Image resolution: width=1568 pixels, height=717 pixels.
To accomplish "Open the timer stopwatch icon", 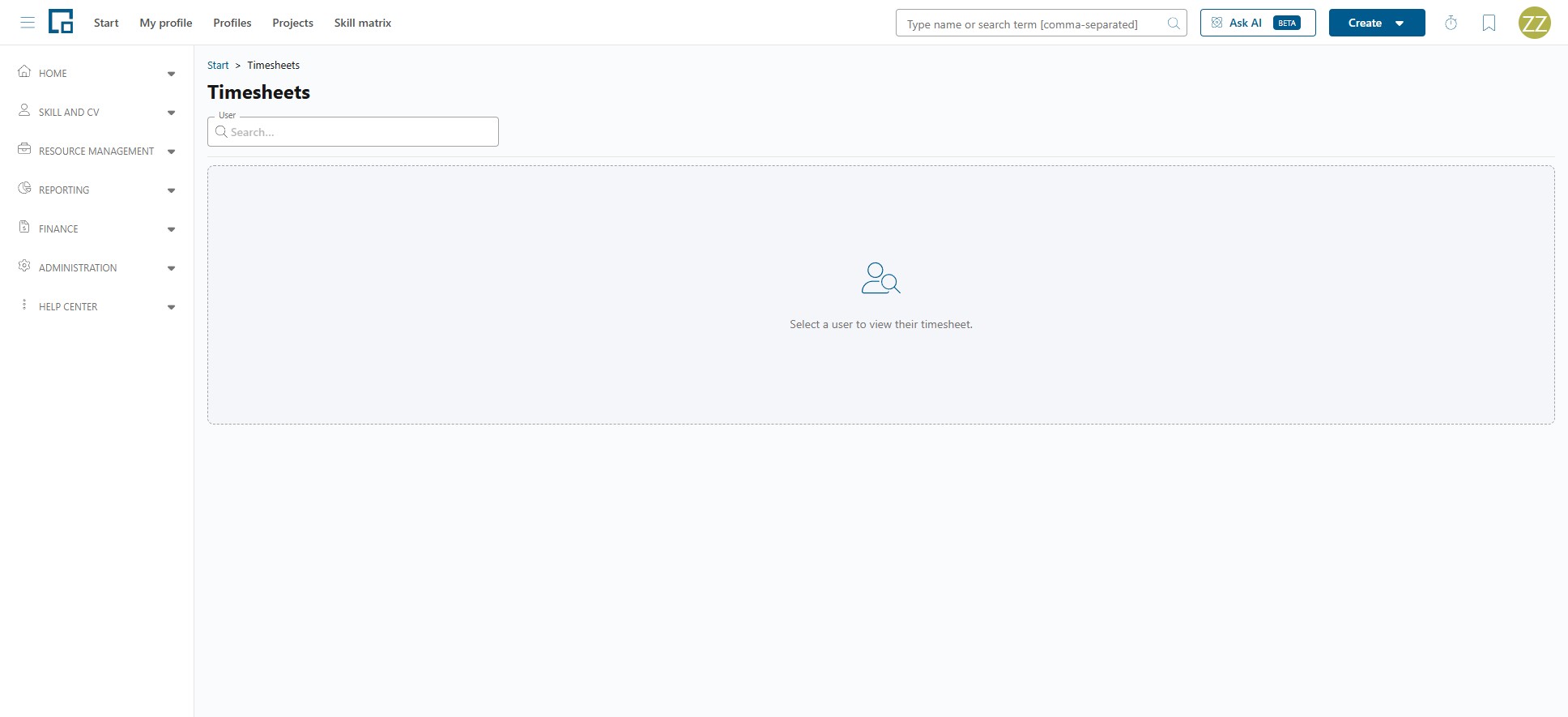I will [x=1451, y=23].
